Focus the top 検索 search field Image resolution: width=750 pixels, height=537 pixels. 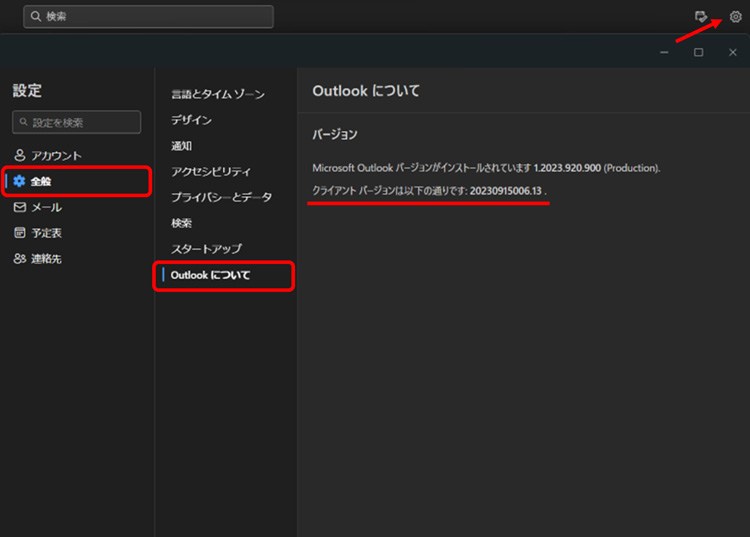point(148,17)
